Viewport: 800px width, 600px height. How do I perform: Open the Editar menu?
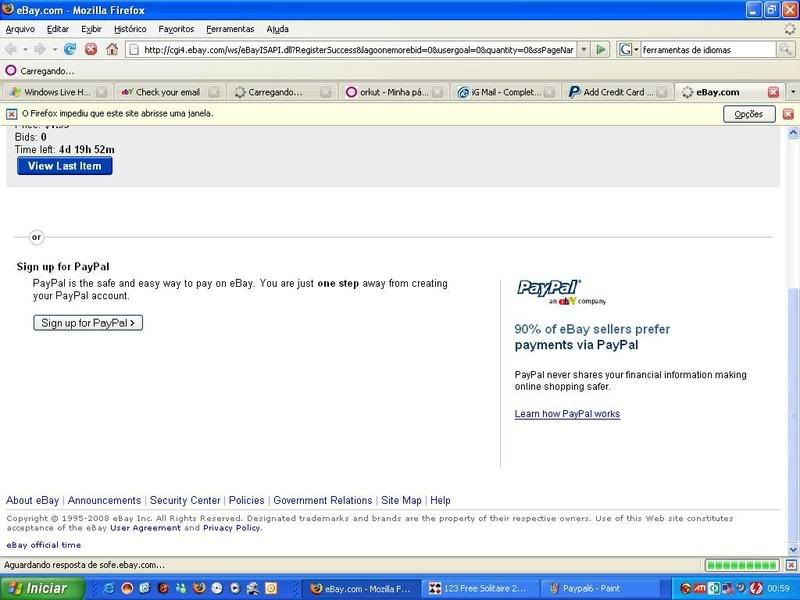pos(58,29)
